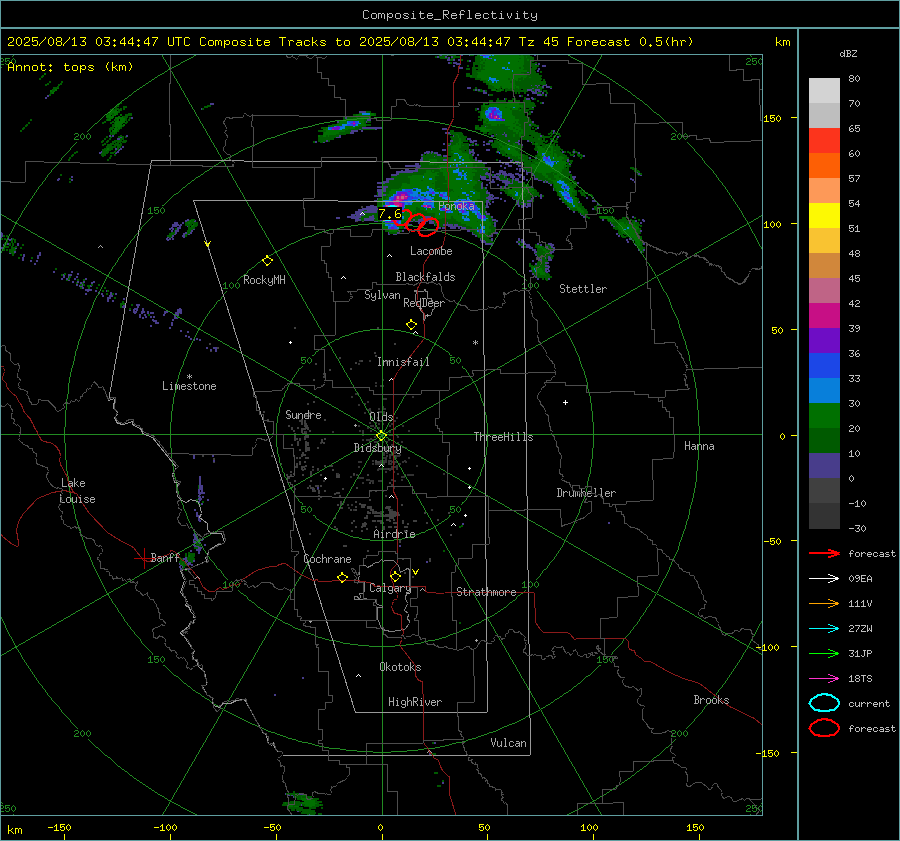Click the Didsbury label
Screen dimensions: 900x841
coord(377,448)
